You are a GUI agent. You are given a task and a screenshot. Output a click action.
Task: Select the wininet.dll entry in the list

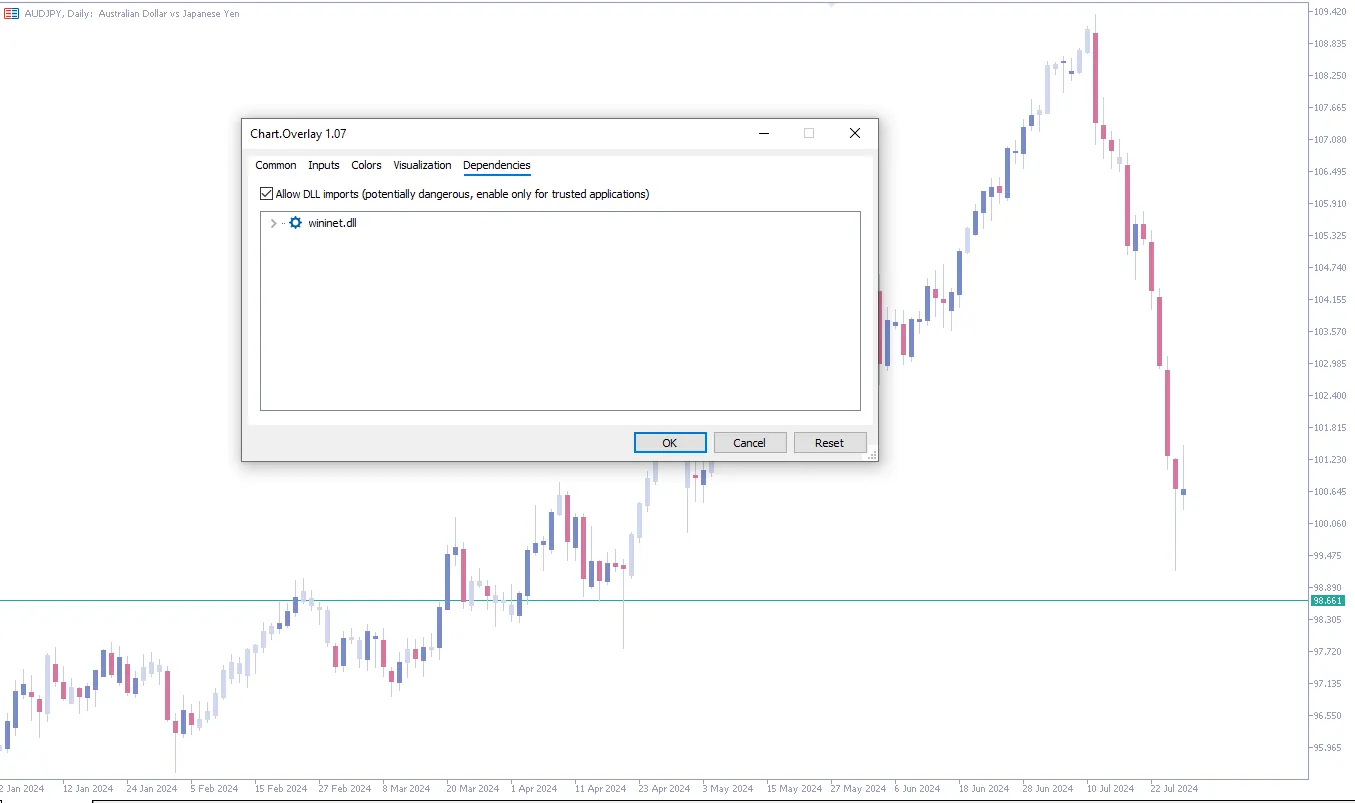coord(330,222)
